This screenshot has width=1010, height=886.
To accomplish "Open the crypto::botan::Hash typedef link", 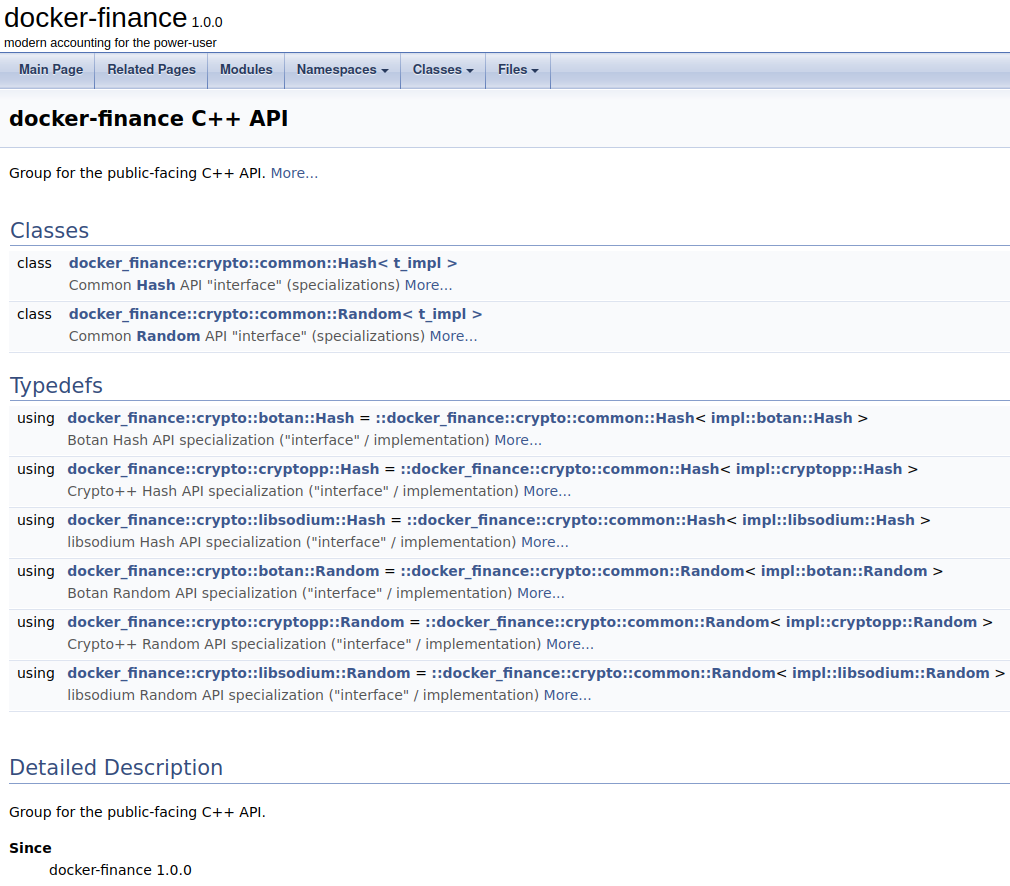I will 210,418.
